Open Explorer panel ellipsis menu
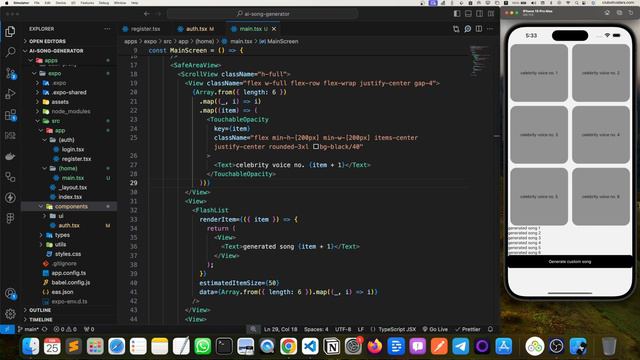Viewport: 640px width, 360px height. point(107,29)
